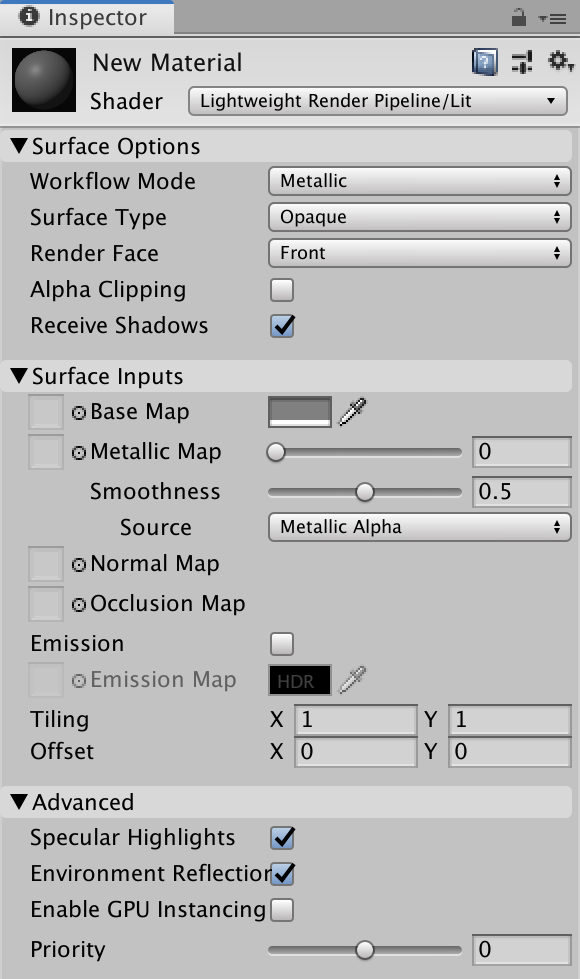Open shader help documentation with book icon
Viewport: 580px width, 979px height.
[x=484, y=62]
